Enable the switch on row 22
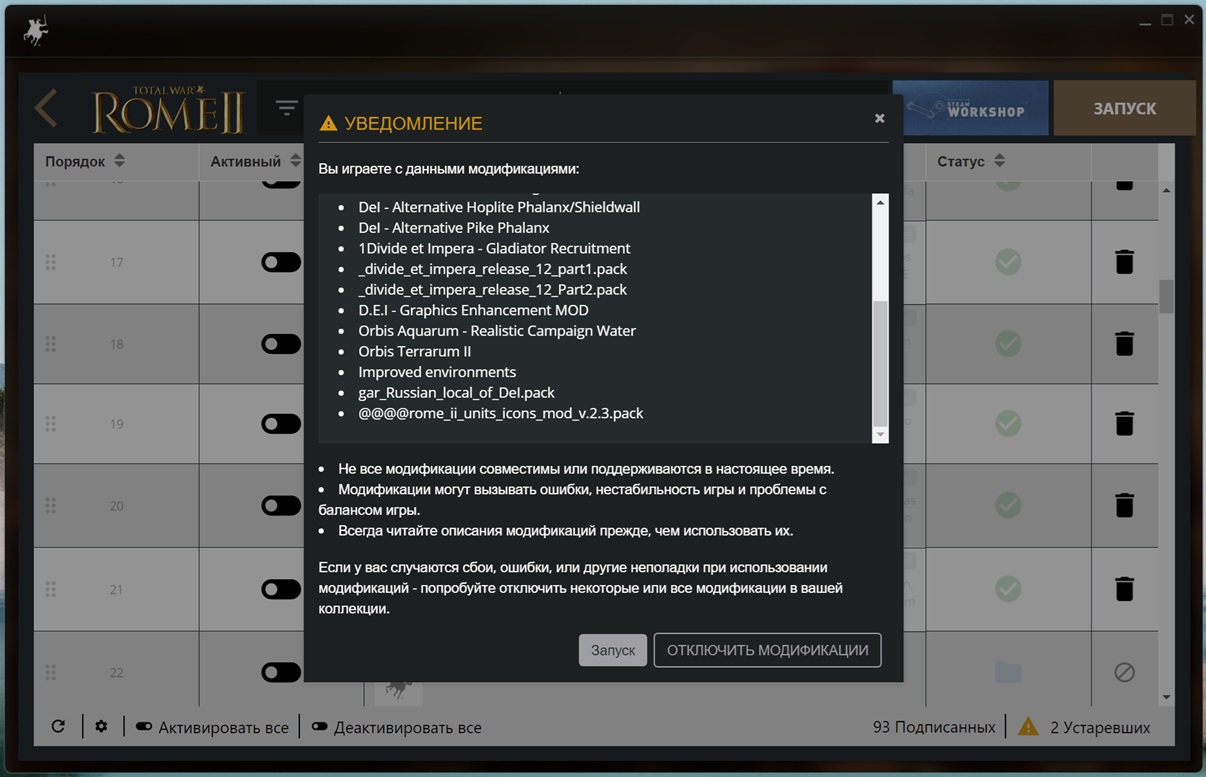Viewport: 1206px width, 777px height. (x=281, y=672)
